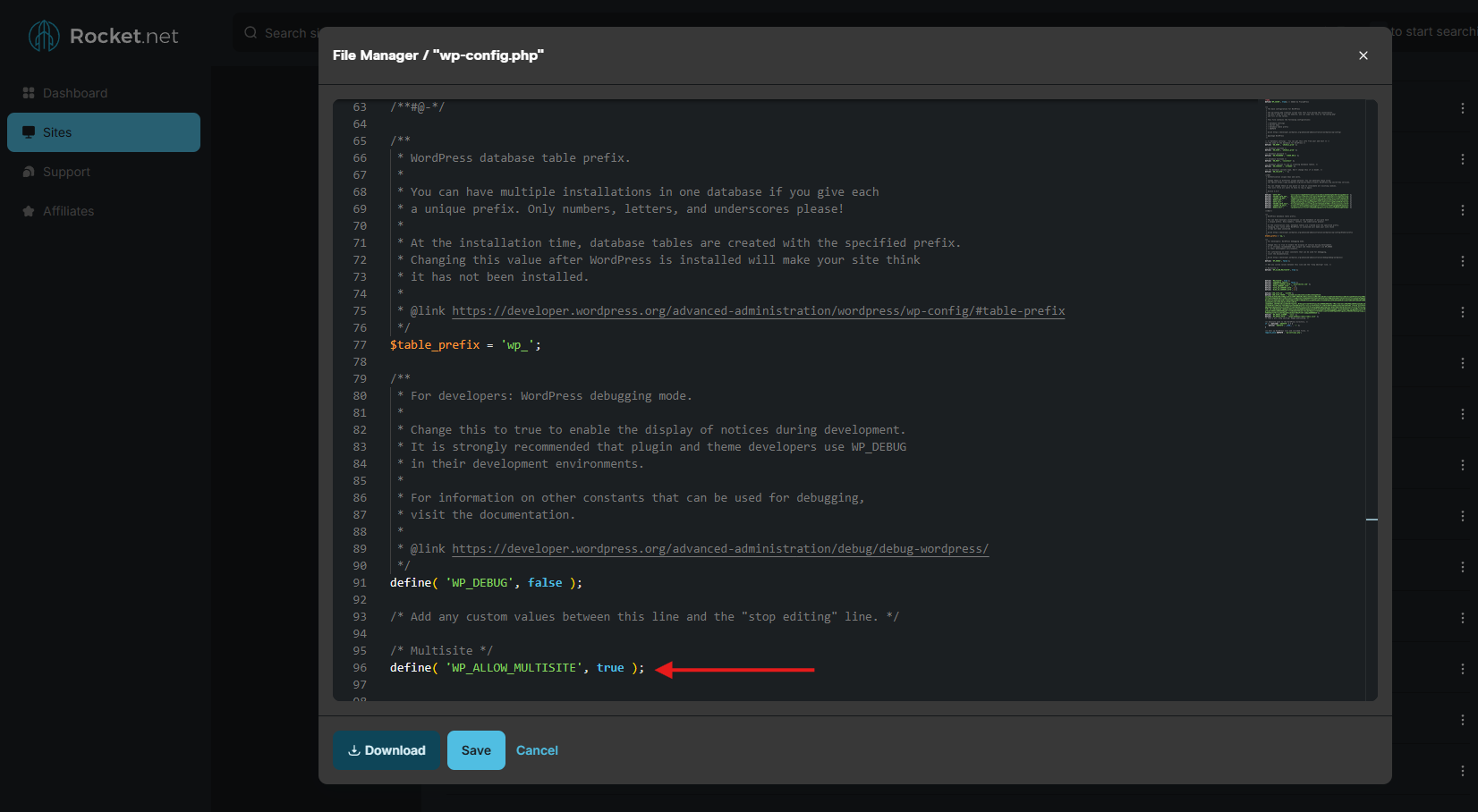Click the Dashboard grid icon

pos(29,93)
